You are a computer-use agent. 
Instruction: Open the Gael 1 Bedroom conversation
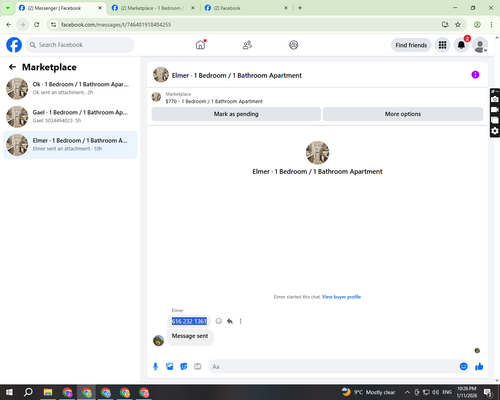tap(70, 117)
